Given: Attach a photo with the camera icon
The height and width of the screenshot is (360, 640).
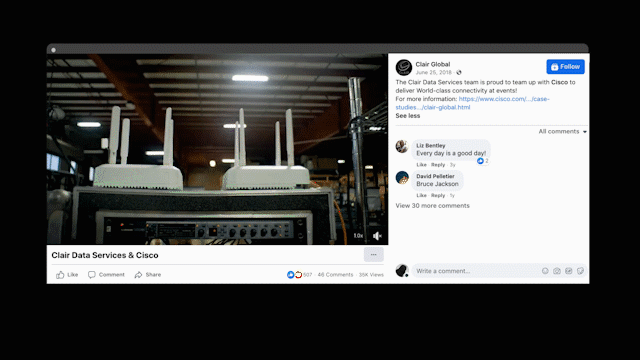Looking at the screenshot, I should click(x=557, y=271).
